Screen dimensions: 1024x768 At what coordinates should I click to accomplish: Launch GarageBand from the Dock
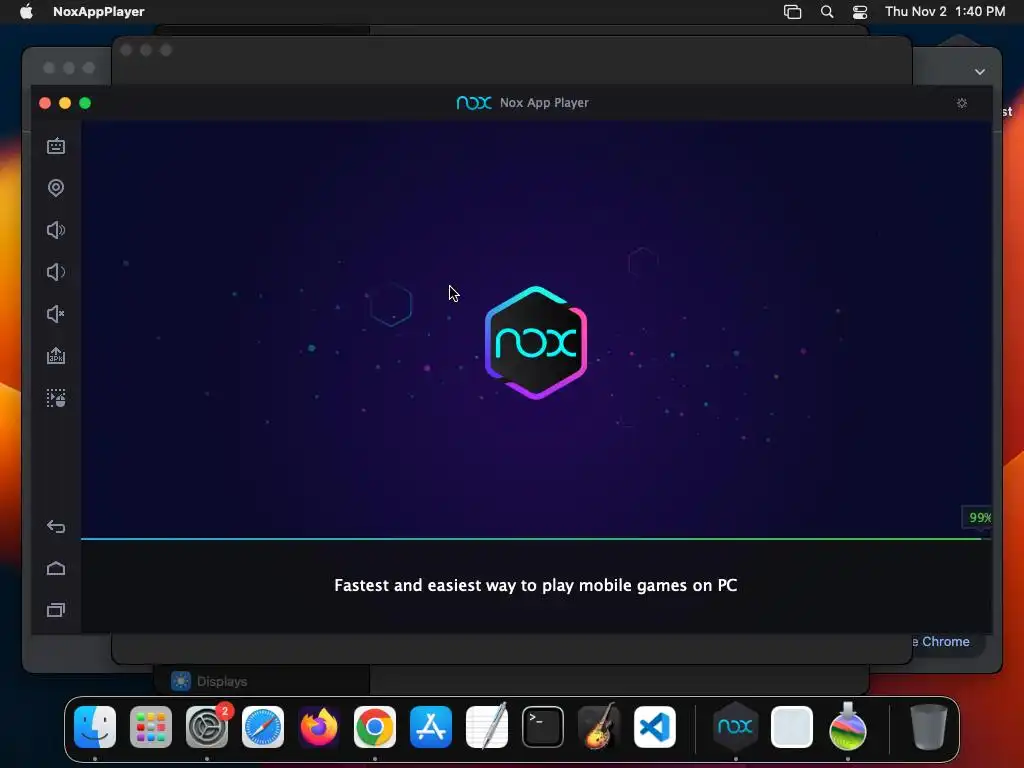(x=599, y=726)
